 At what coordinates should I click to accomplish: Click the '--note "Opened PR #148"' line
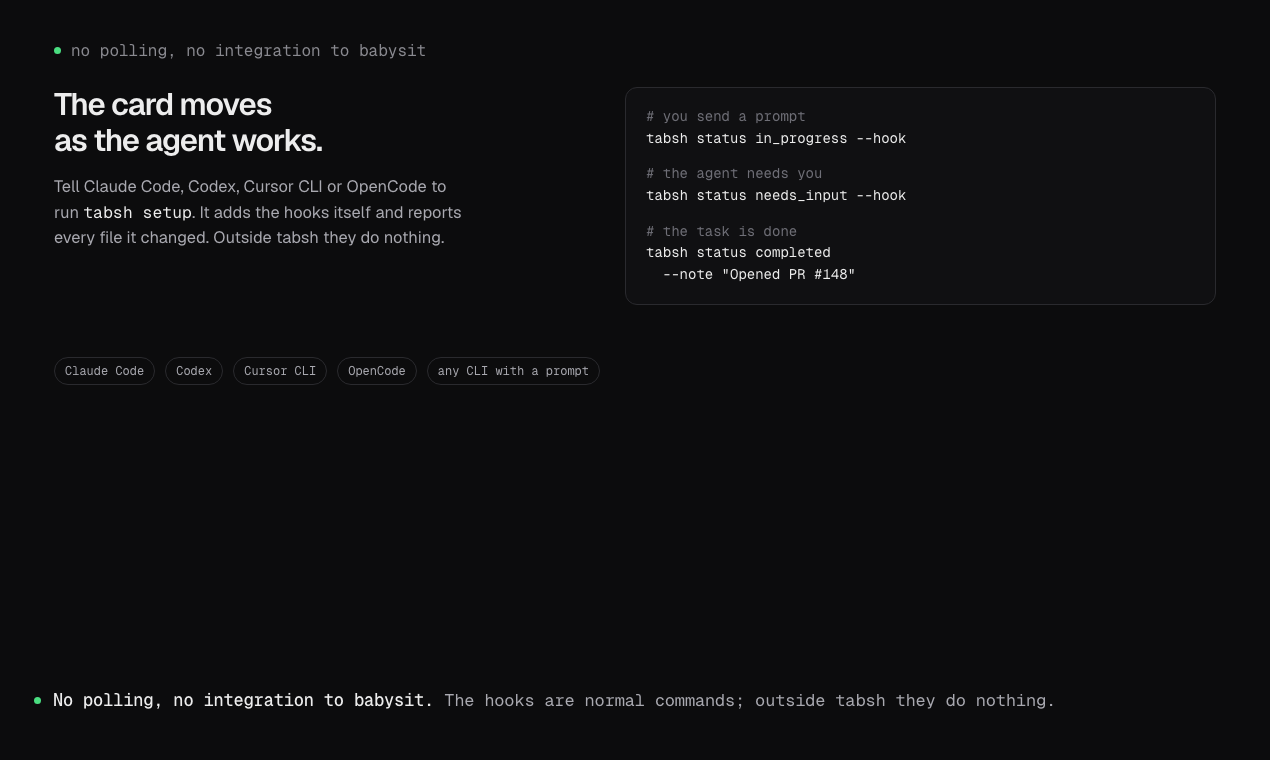click(x=759, y=275)
